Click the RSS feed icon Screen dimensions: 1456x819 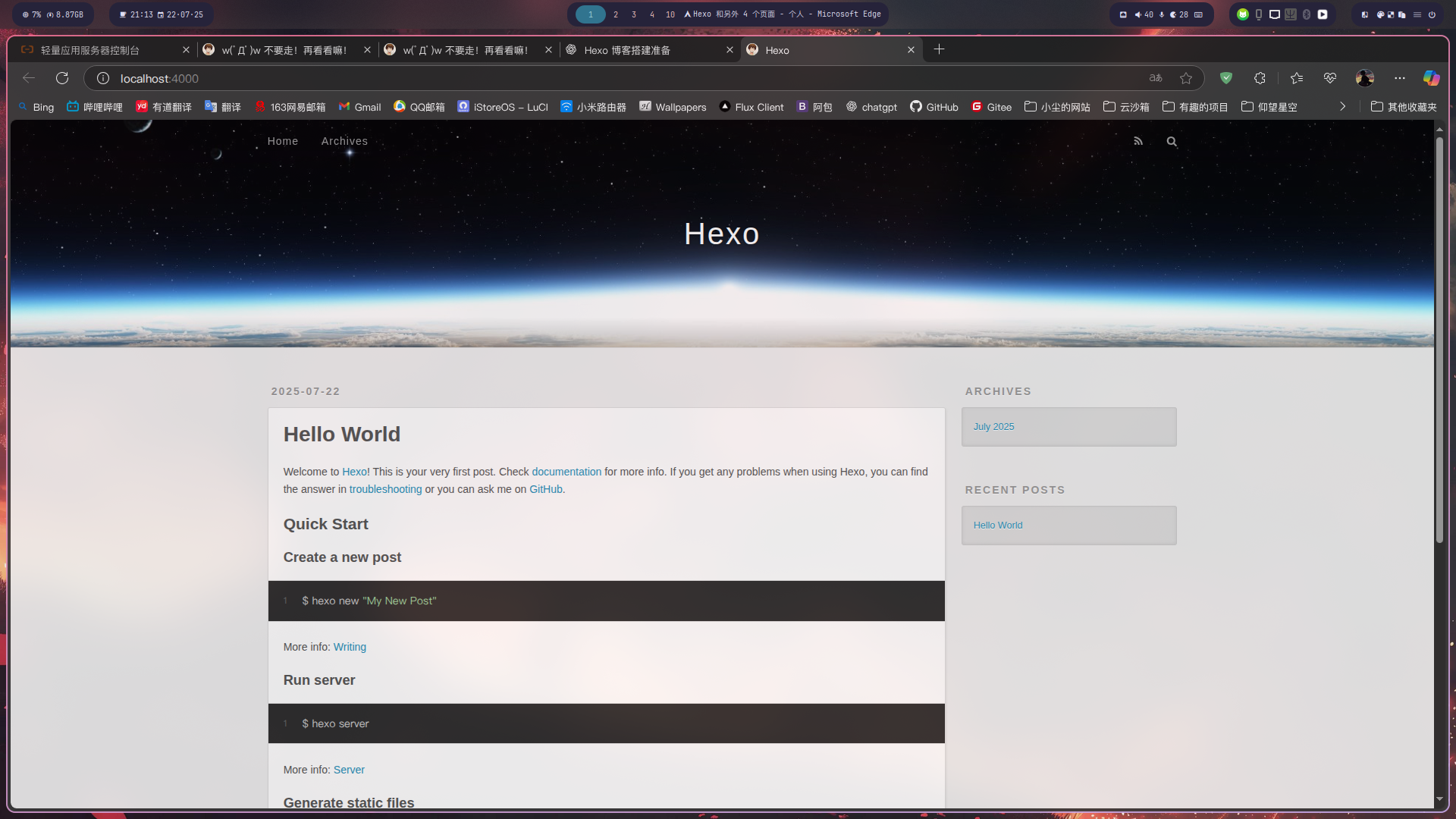pyautogui.click(x=1137, y=141)
